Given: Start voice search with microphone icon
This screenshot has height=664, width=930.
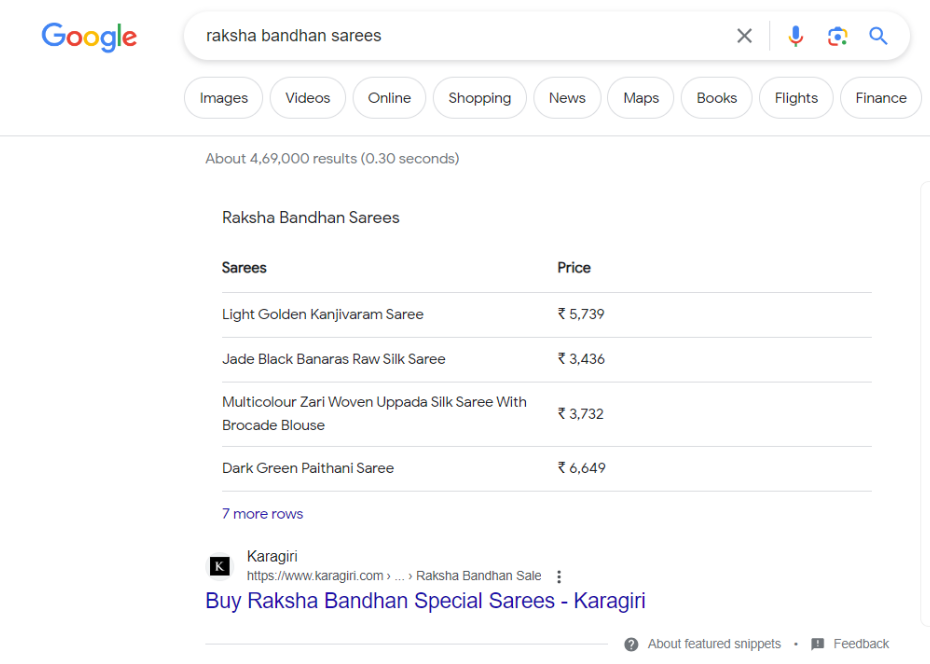Looking at the screenshot, I should click(795, 36).
